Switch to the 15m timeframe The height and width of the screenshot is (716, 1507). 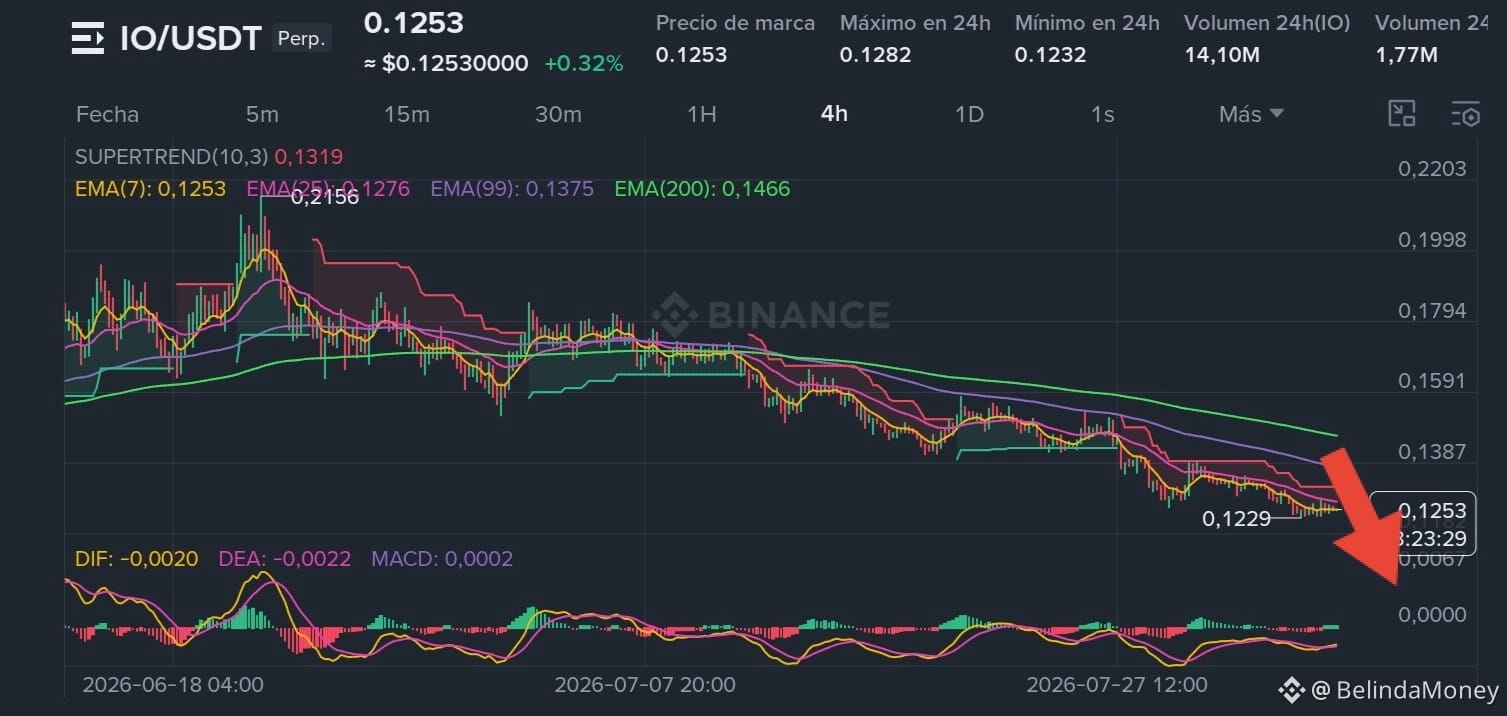tap(407, 114)
